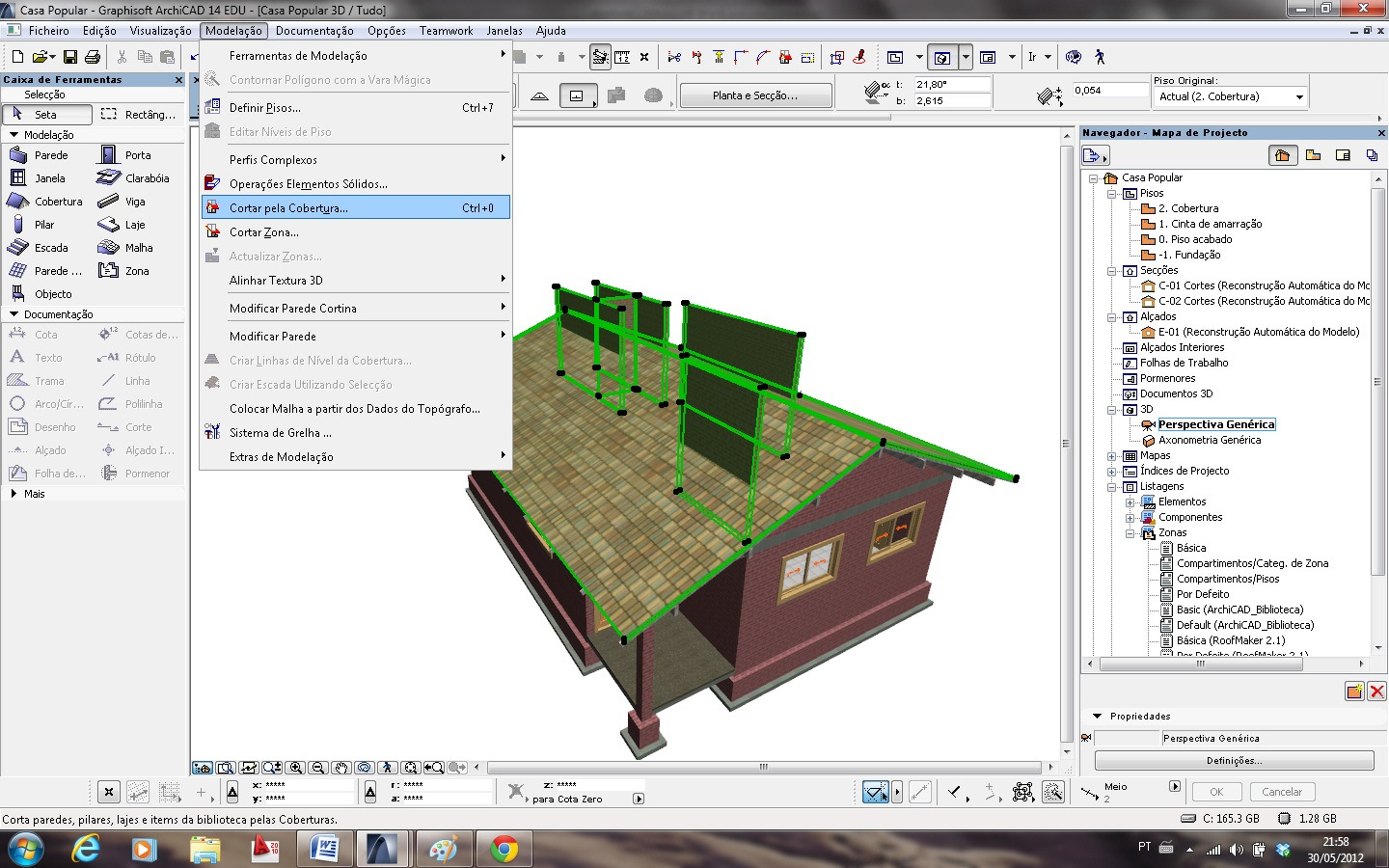Click the orbit icon in main toolbar
The height and width of the screenshot is (868, 1389).
(x=1074, y=57)
